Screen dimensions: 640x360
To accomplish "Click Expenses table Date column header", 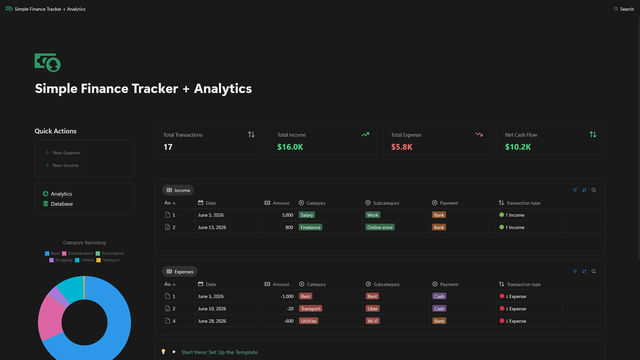I will (x=207, y=284).
